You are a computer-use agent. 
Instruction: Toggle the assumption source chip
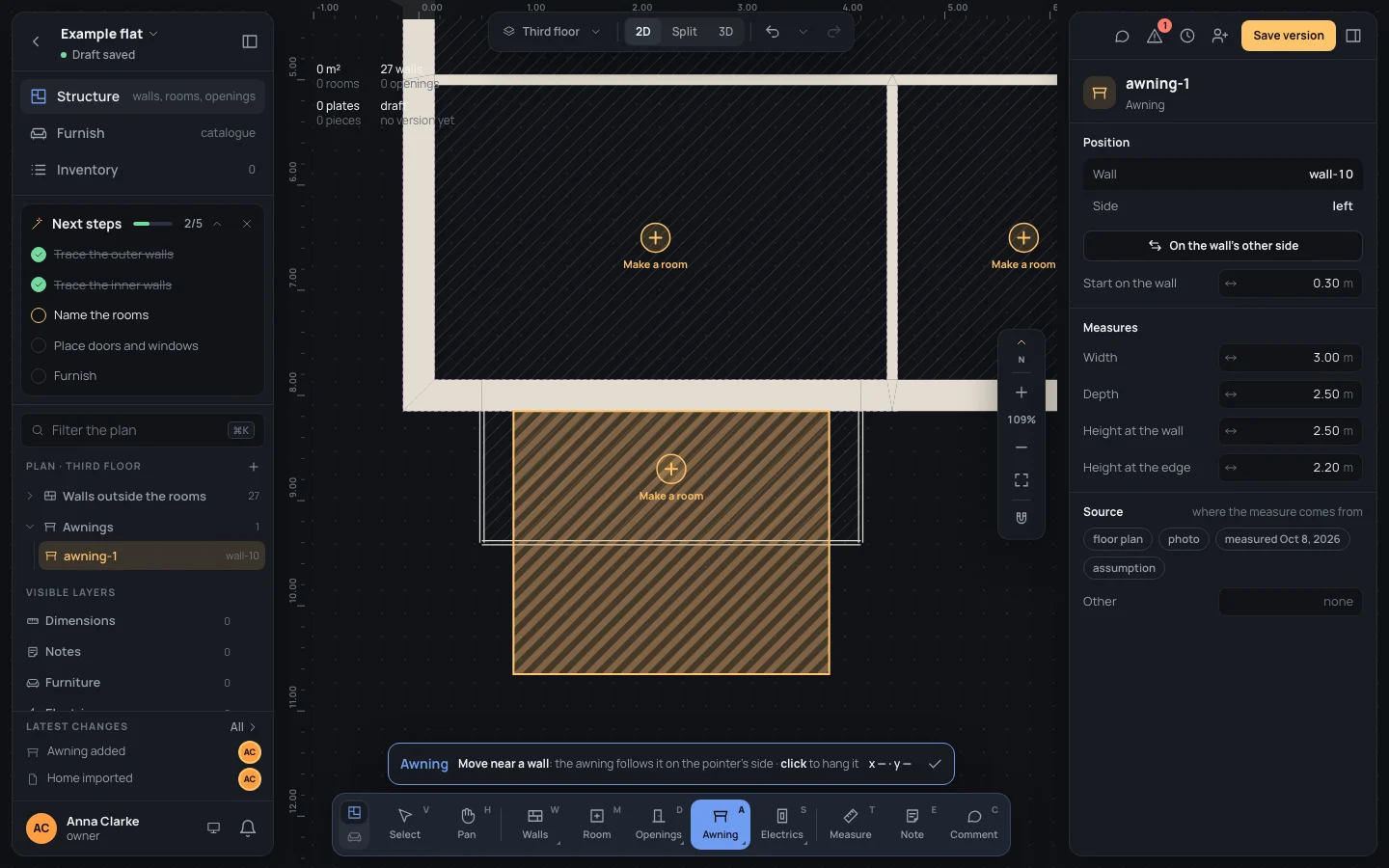tap(1124, 568)
